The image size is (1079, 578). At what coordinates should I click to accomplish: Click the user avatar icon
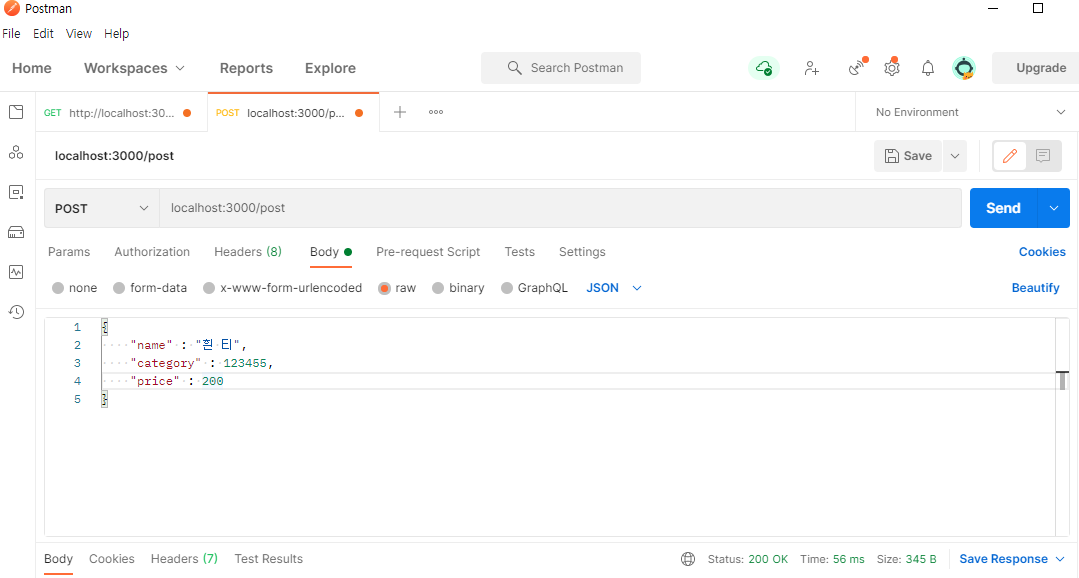(963, 68)
